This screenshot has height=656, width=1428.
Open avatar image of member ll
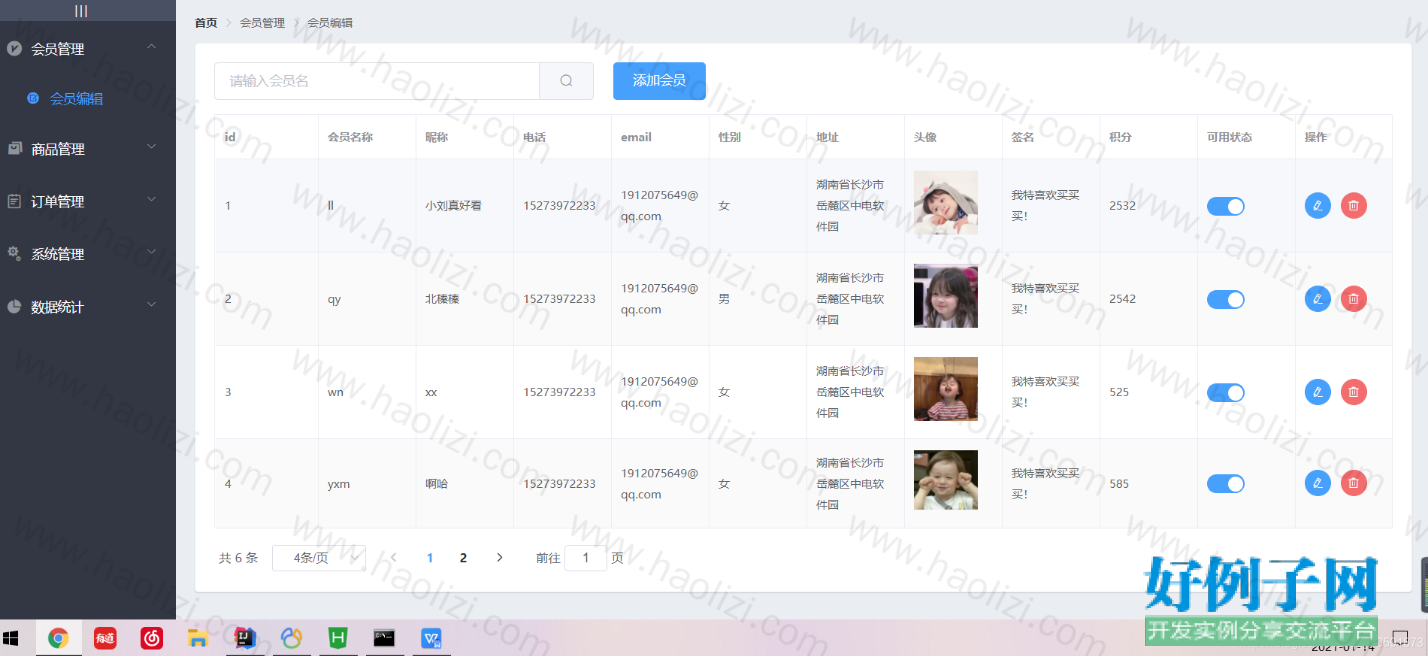click(946, 203)
